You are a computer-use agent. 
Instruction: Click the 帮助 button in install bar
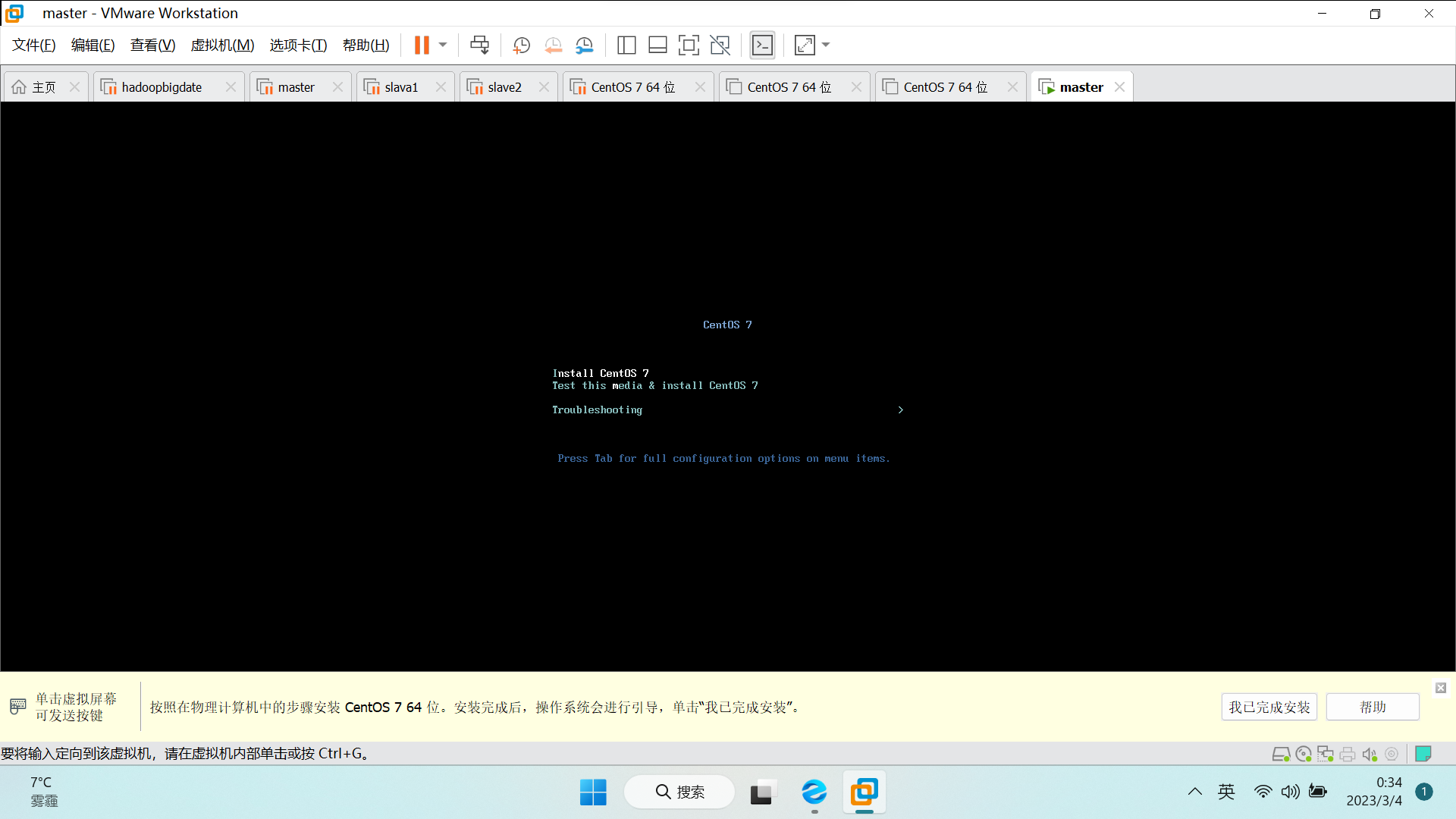[1373, 707]
